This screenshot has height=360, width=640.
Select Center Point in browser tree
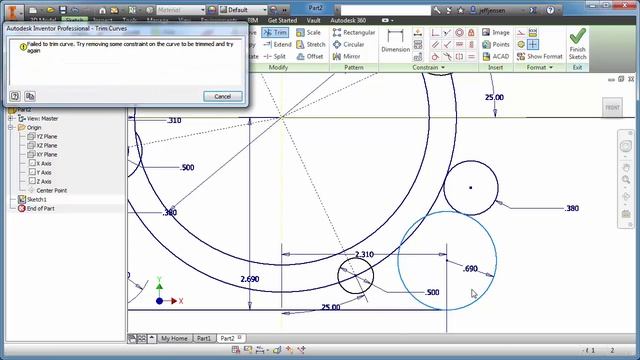47,190
